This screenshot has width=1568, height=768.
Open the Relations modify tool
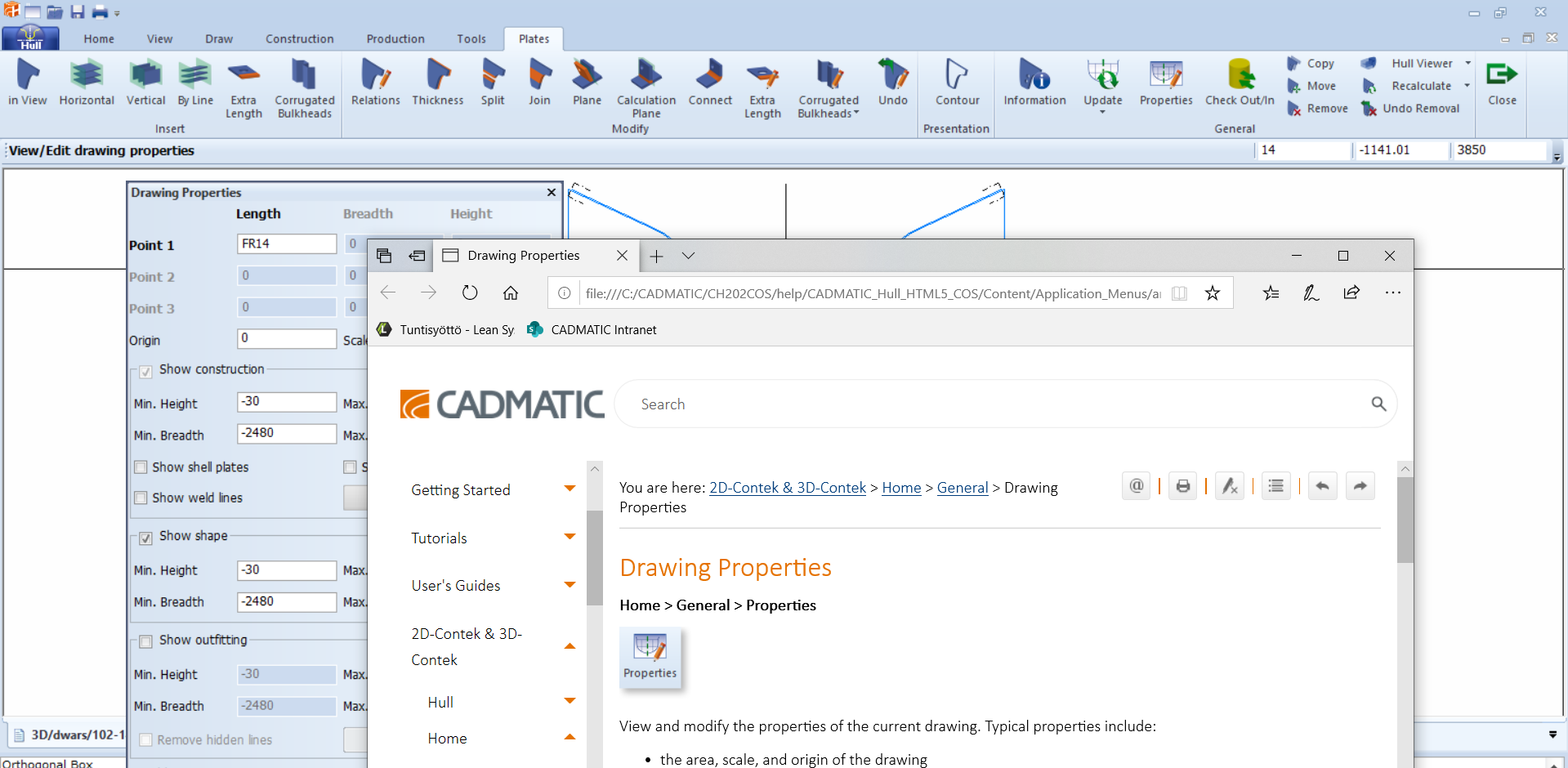(376, 82)
